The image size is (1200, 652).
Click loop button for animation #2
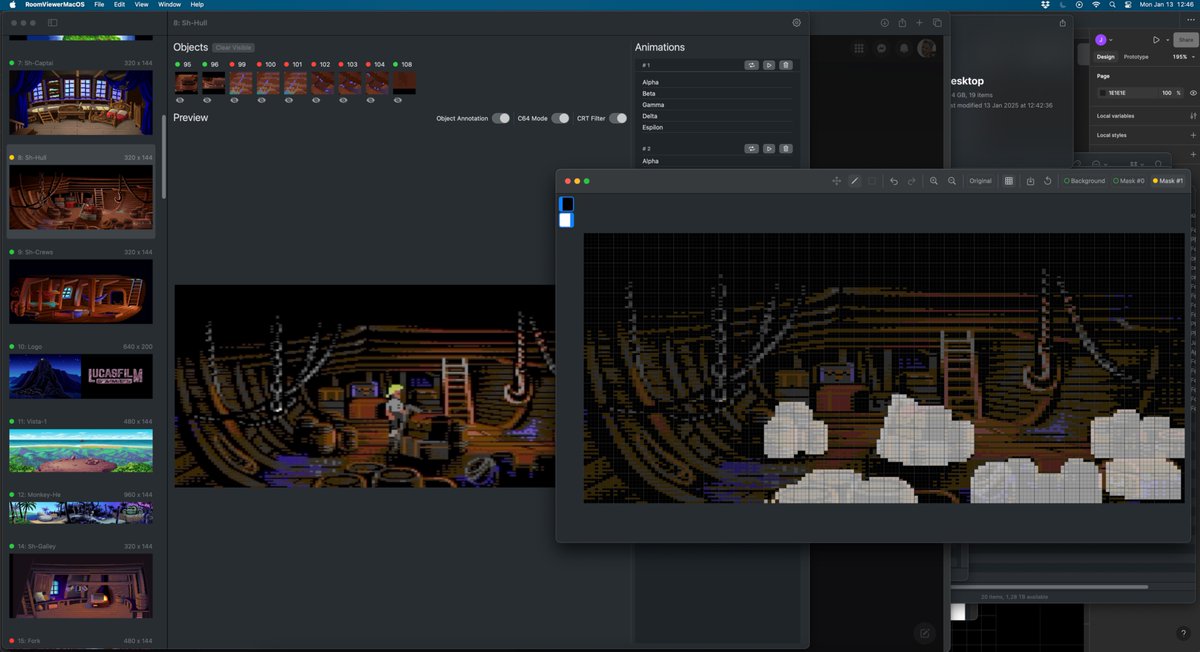[x=751, y=148]
